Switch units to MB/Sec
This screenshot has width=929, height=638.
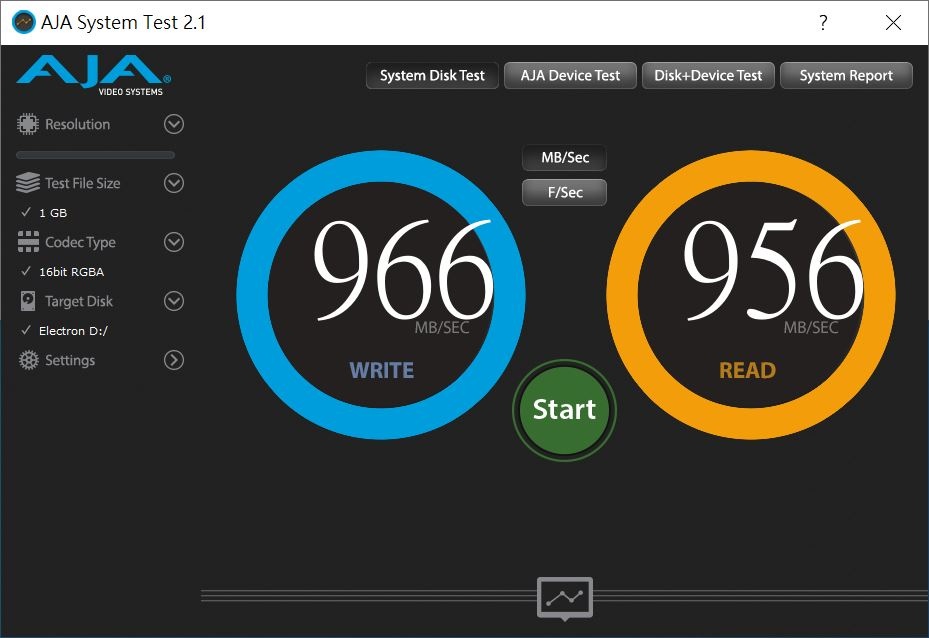pyautogui.click(x=565, y=158)
